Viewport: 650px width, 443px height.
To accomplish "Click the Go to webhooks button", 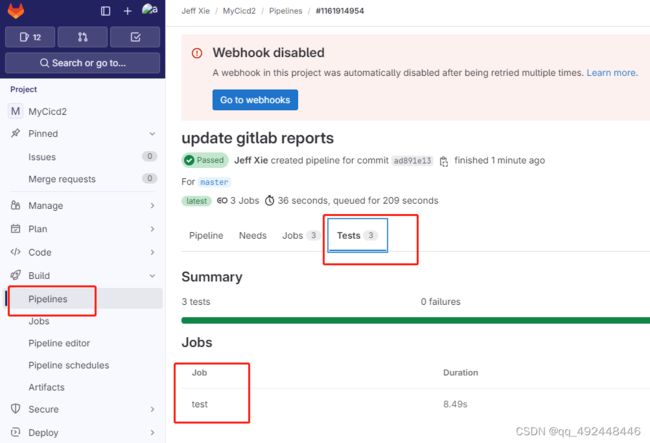I will (255, 100).
